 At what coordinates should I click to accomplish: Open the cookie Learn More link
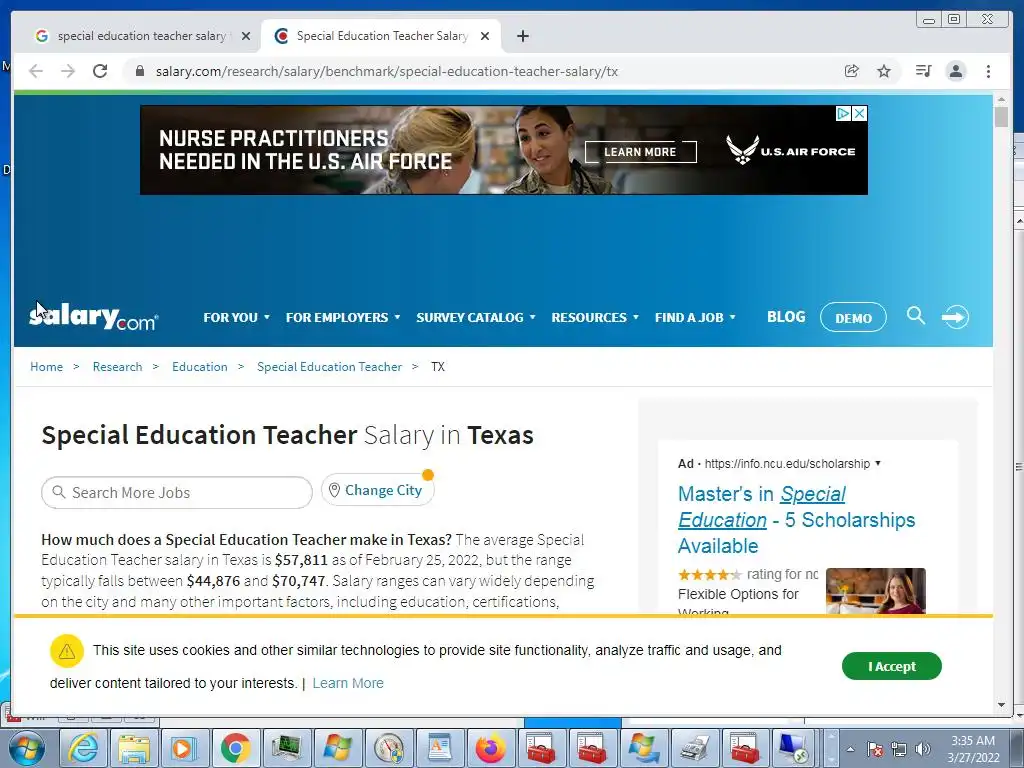tap(348, 683)
